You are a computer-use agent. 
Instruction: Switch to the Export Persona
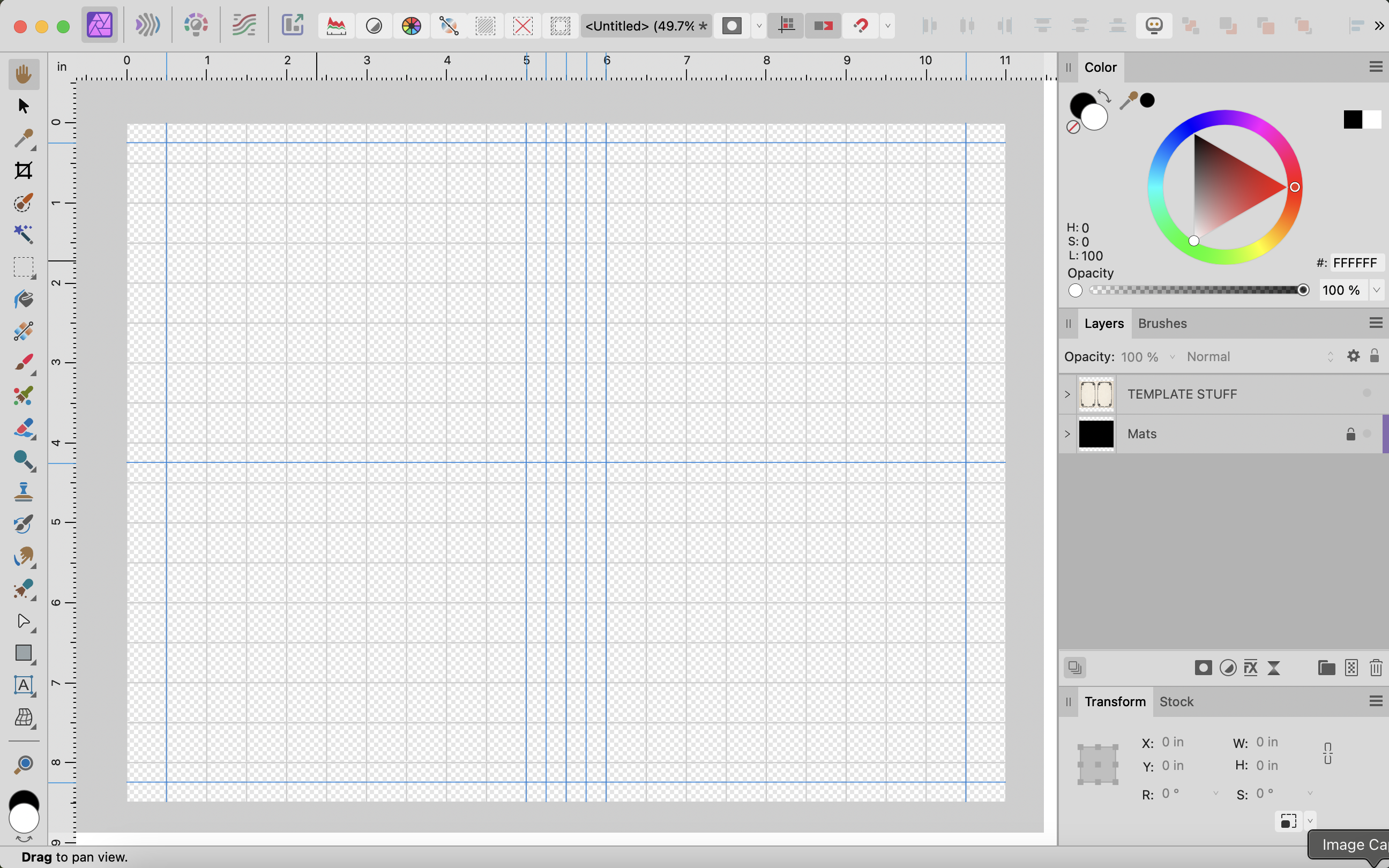(x=292, y=25)
